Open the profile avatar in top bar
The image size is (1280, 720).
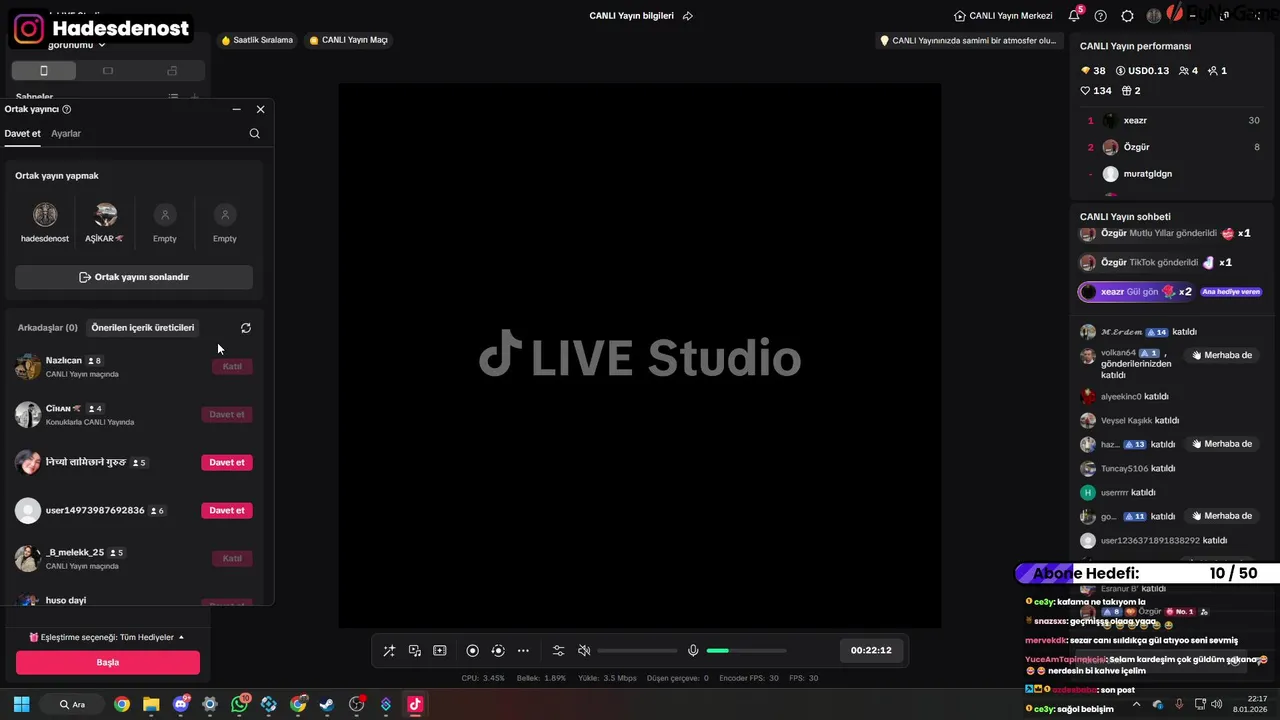[x=1154, y=16]
